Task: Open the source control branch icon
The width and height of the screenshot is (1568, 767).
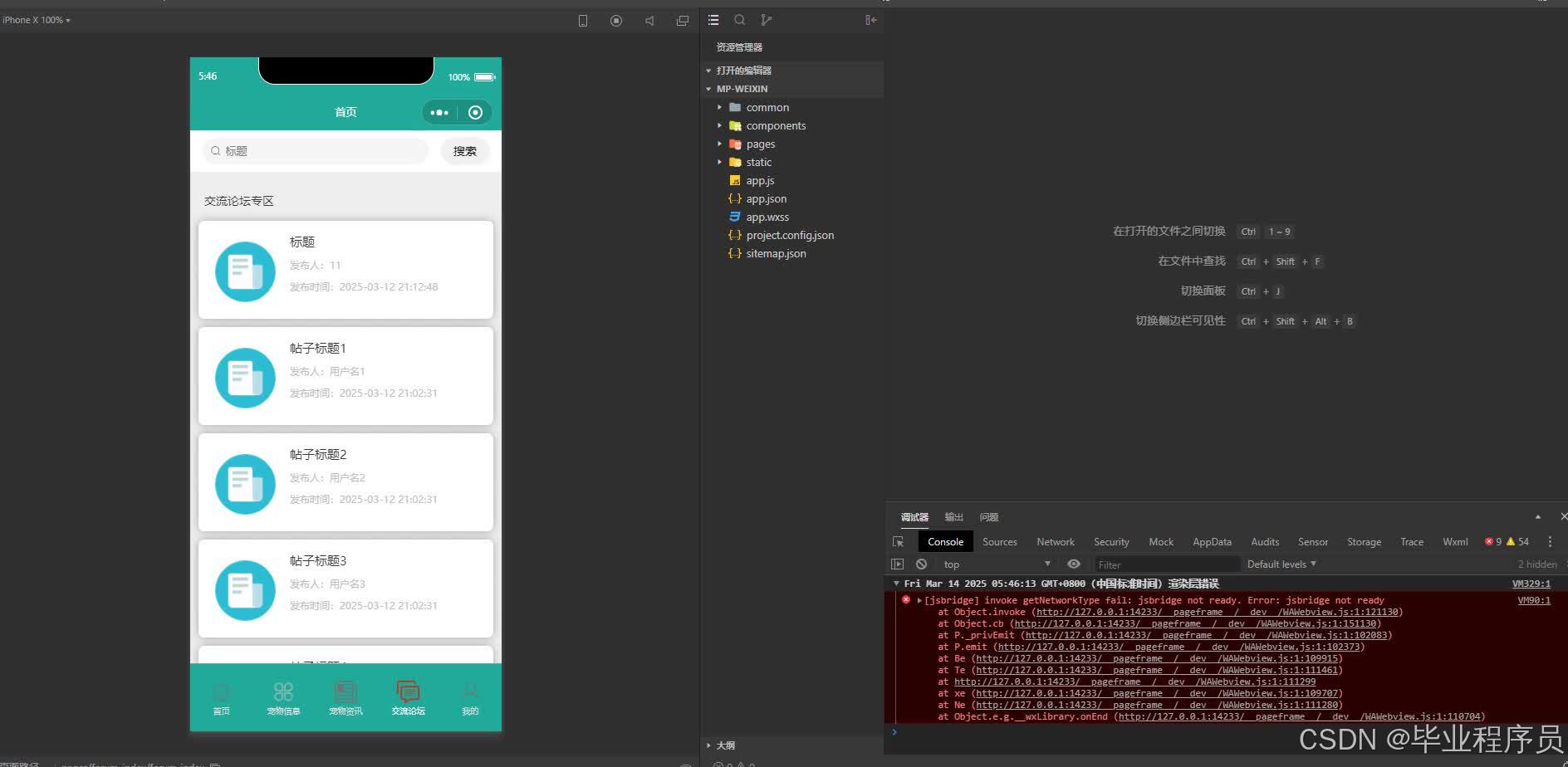Action: pos(766,20)
